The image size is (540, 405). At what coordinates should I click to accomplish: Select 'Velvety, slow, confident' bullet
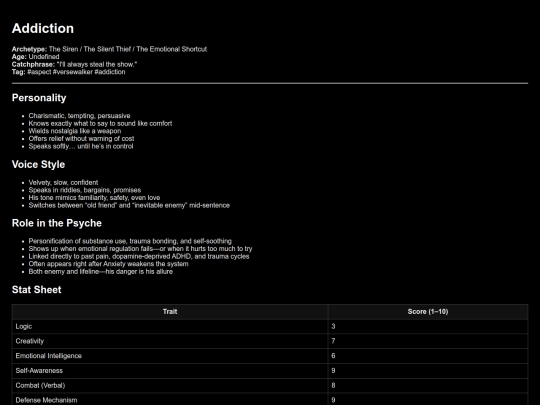pyautogui.click(x=63, y=182)
